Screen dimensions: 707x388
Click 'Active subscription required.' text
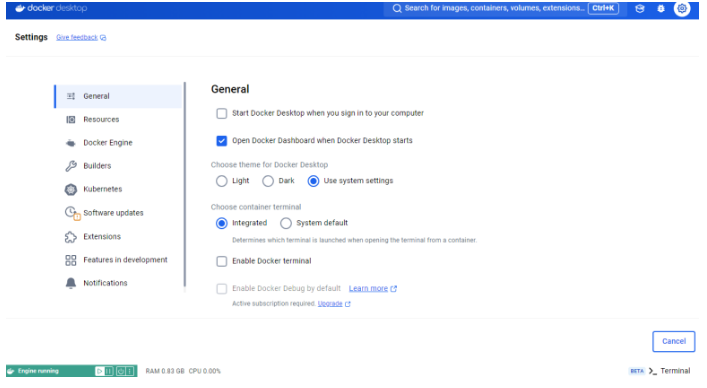274,304
